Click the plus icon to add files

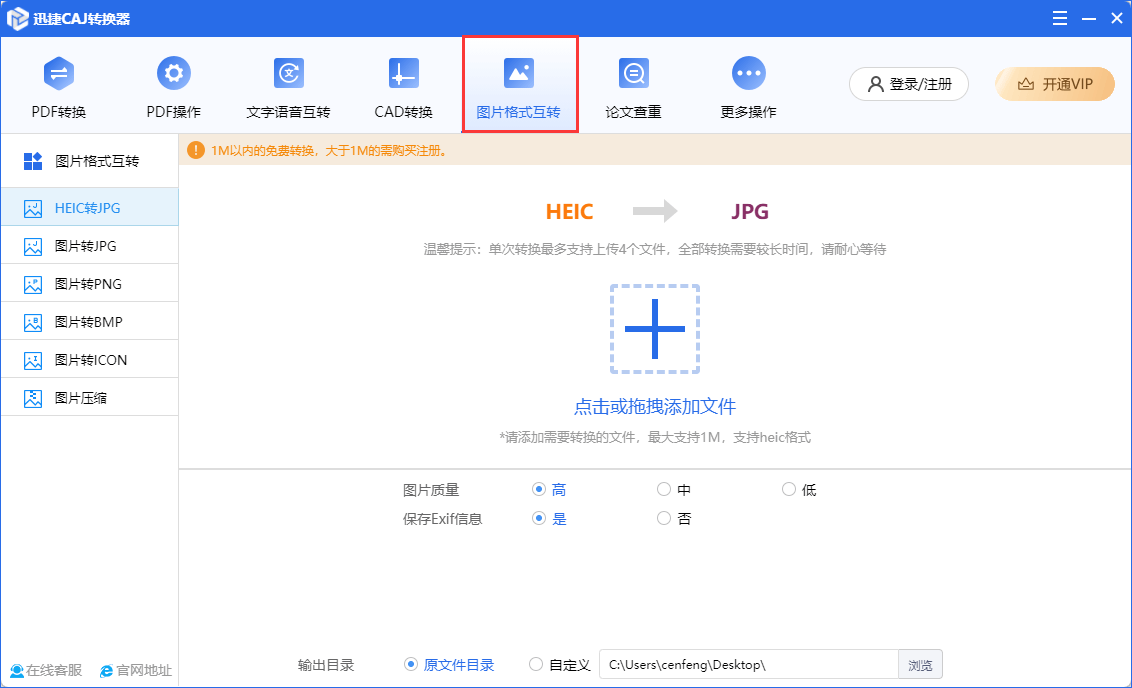point(655,329)
